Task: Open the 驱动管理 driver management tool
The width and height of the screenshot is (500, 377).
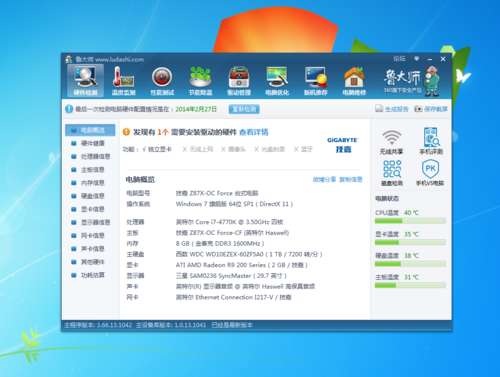Action: [x=239, y=81]
